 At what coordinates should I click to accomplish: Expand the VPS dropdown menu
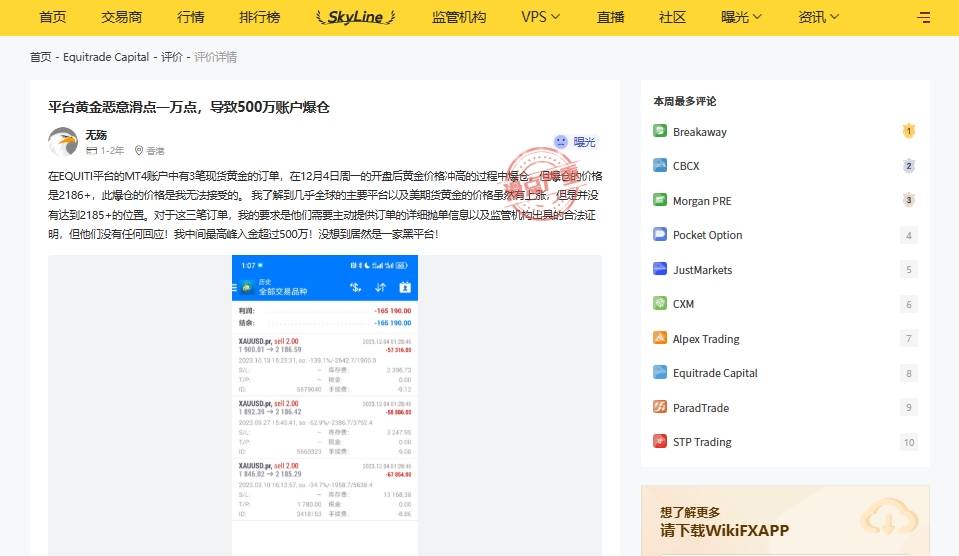coord(540,17)
